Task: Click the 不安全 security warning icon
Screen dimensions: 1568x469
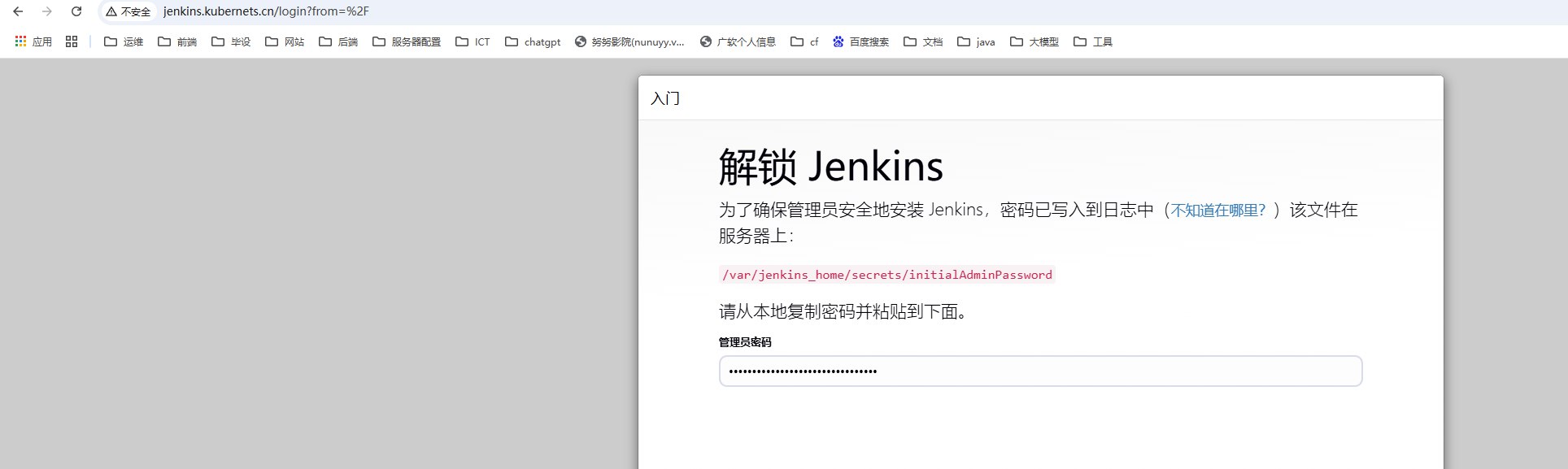Action: pos(111,11)
